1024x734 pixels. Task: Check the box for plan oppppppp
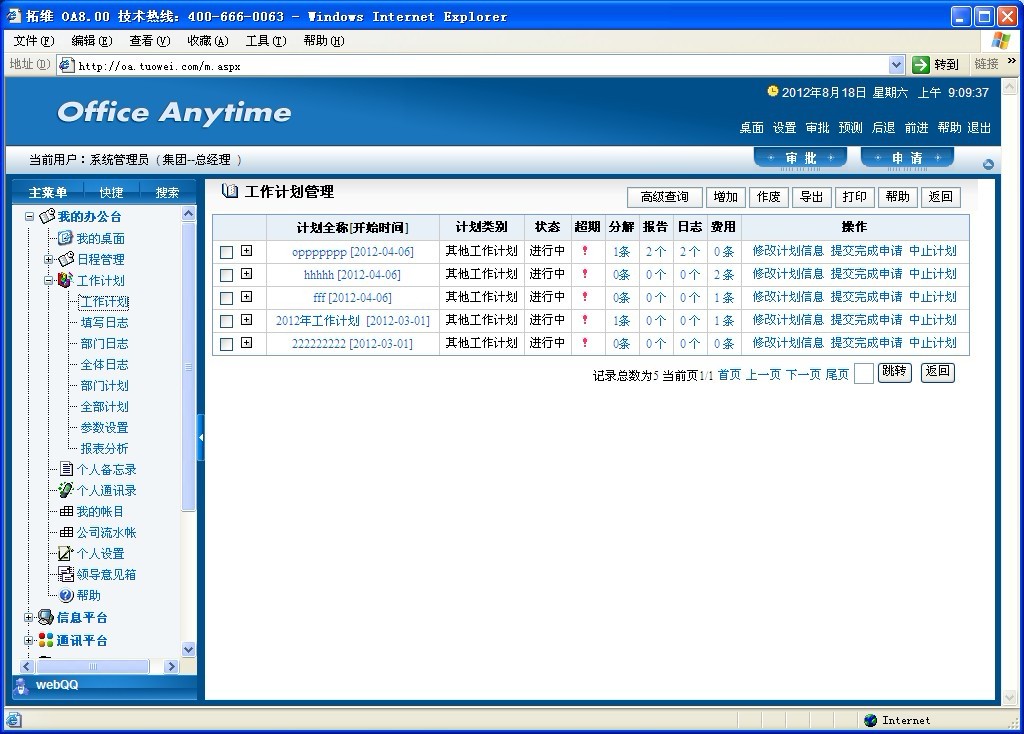coord(226,252)
